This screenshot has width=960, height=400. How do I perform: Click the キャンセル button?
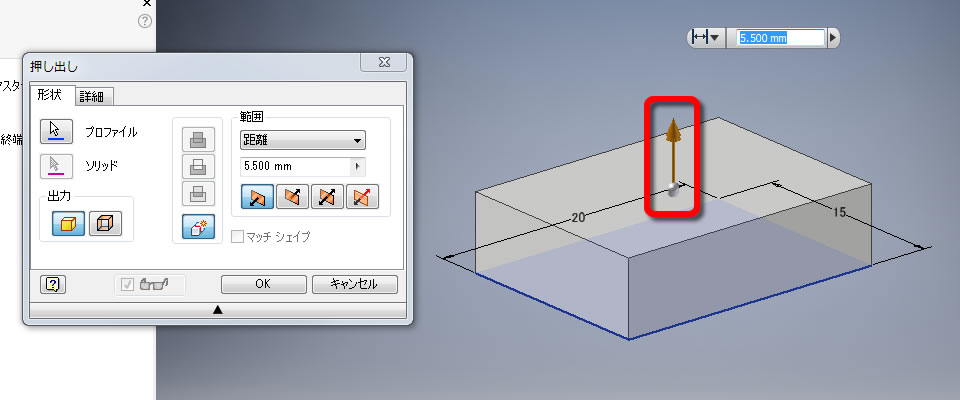[x=355, y=284]
